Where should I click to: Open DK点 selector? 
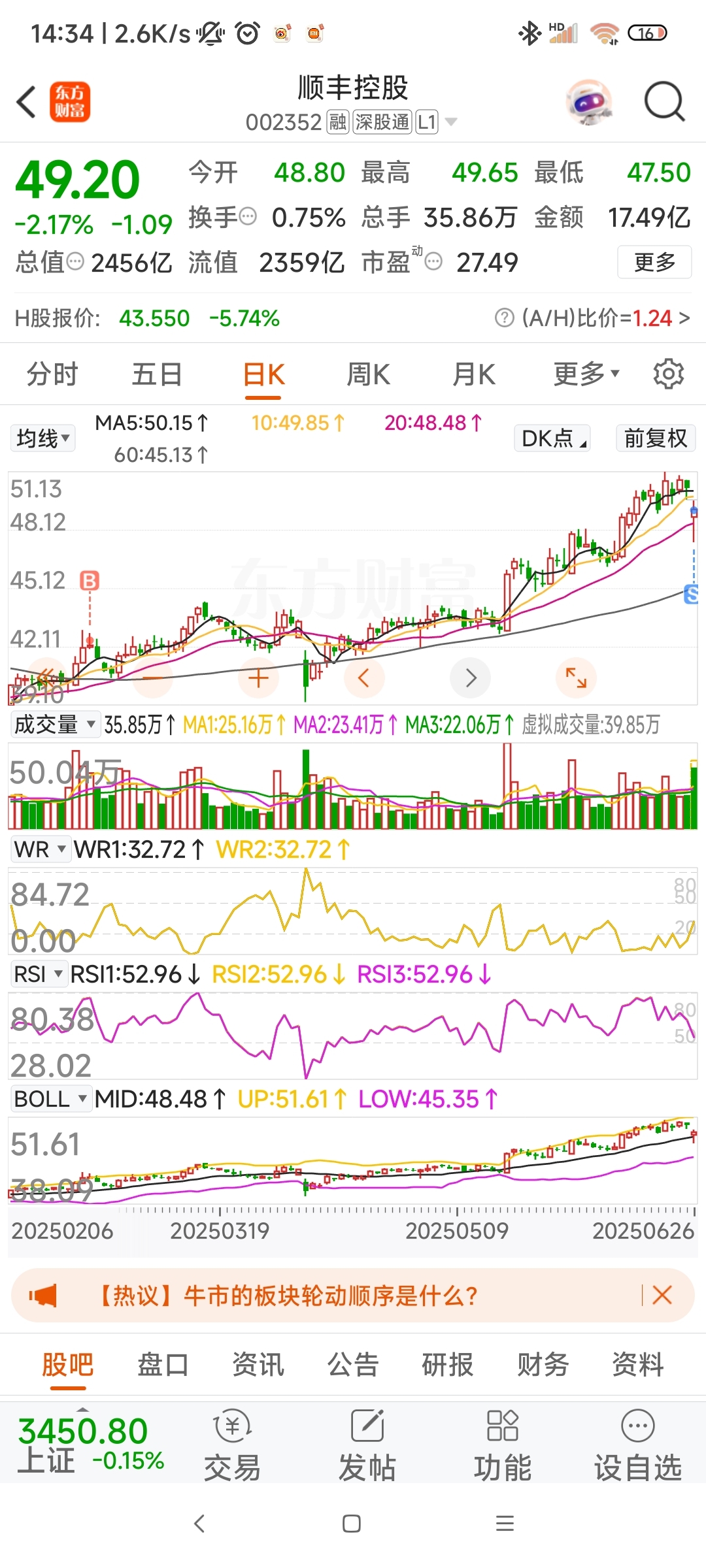(x=552, y=438)
